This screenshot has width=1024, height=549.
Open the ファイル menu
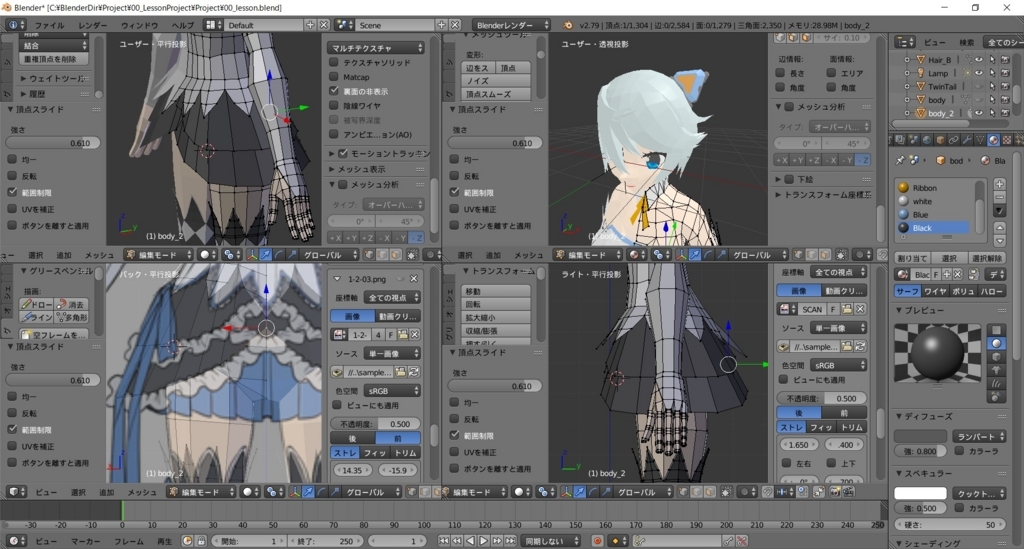pyautogui.click(x=49, y=25)
